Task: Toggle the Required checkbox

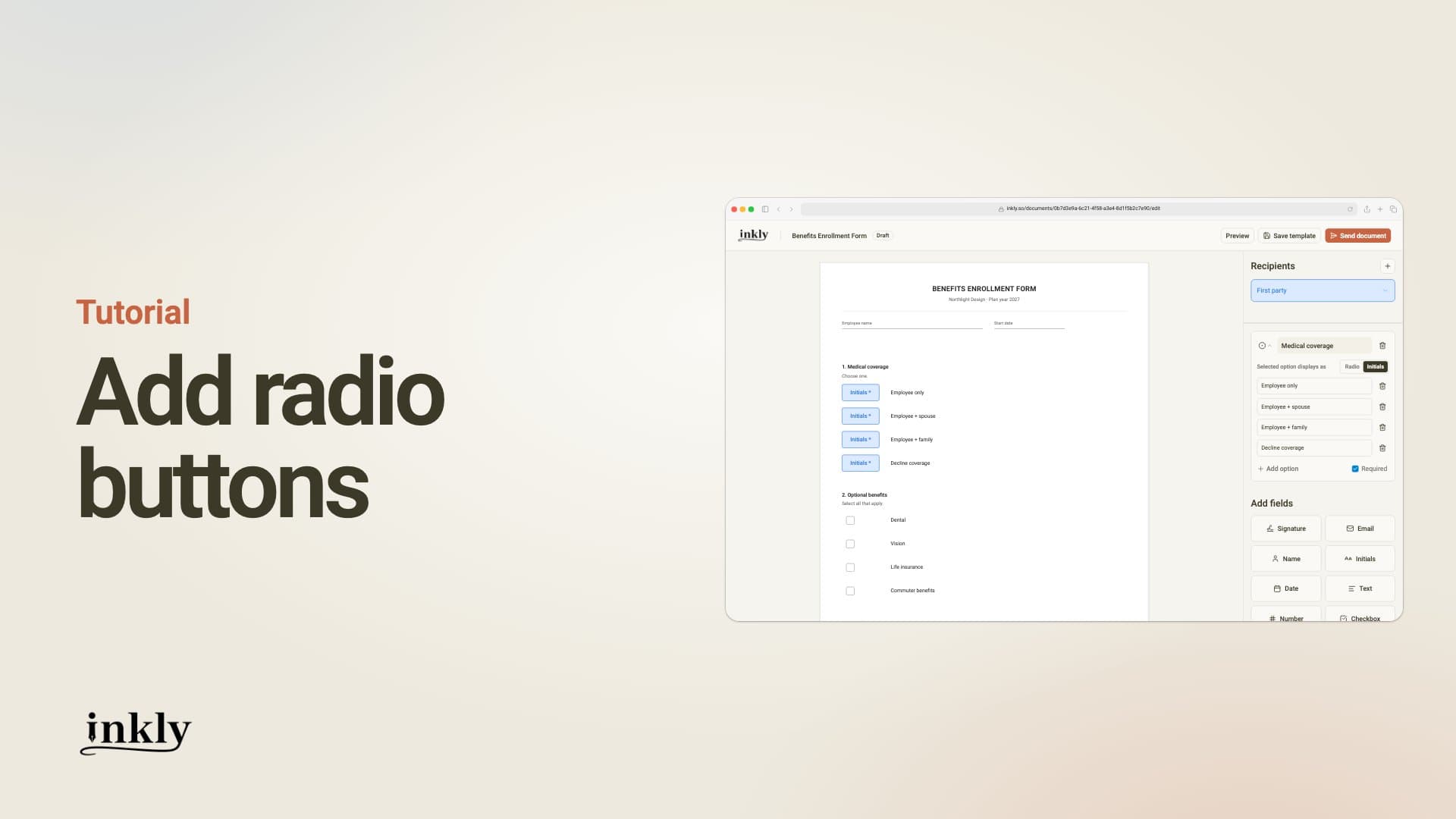Action: tap(1355, 469)
